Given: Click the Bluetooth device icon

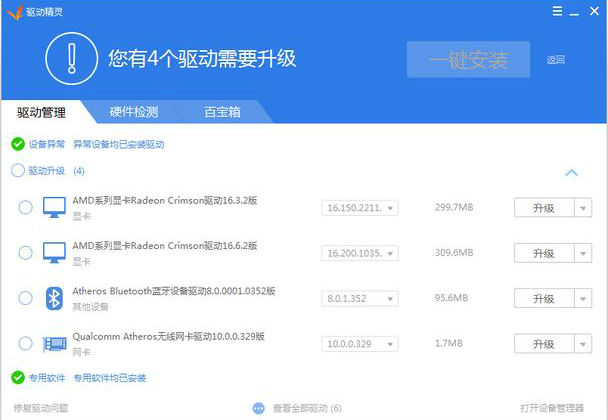Looking at the screenshot, I should [x=54, y=298].
